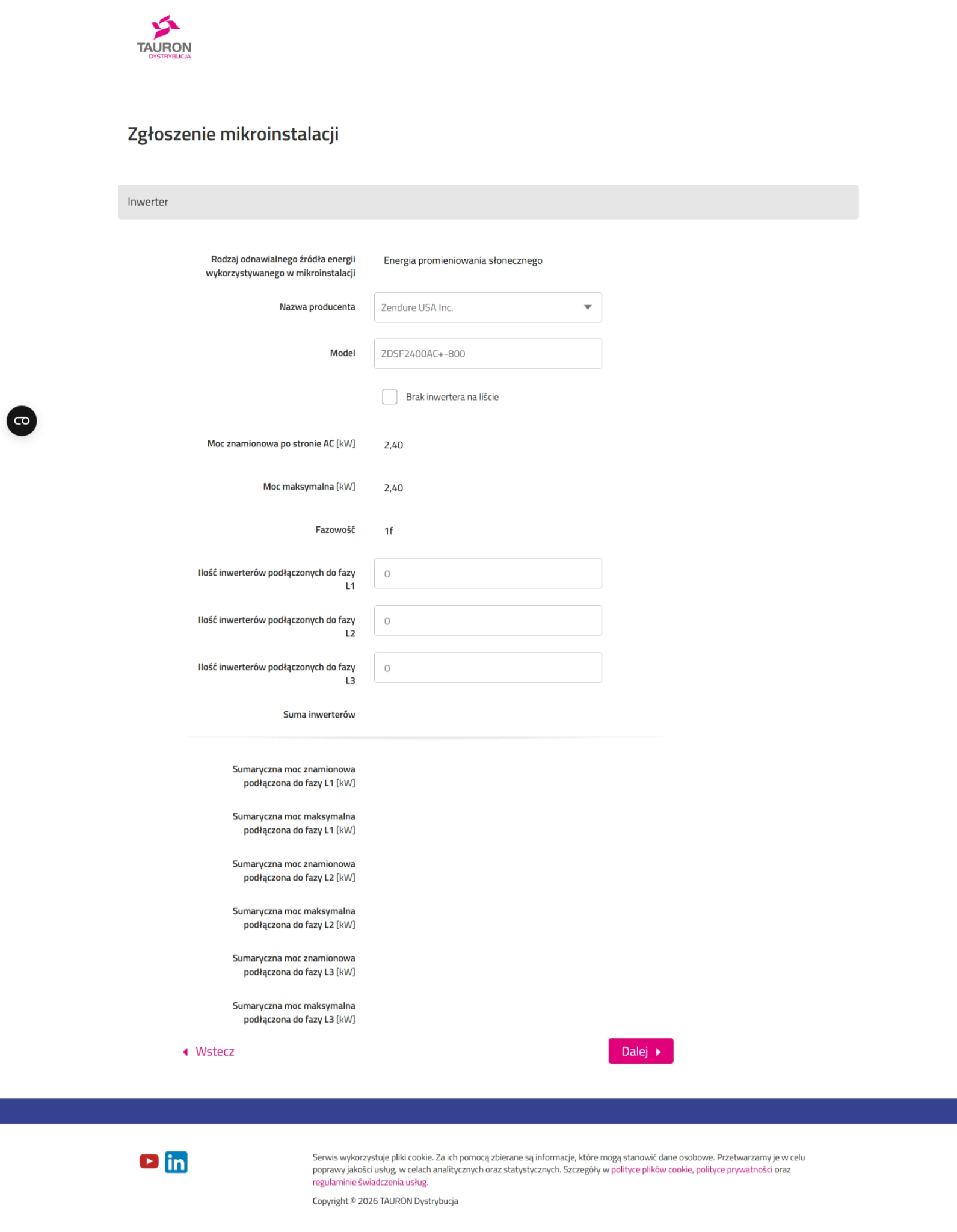This screenshot has width=957, height=1232.
Task: Click the Model field ZDSF2400AC+-800
Action: tap(488, 353)
